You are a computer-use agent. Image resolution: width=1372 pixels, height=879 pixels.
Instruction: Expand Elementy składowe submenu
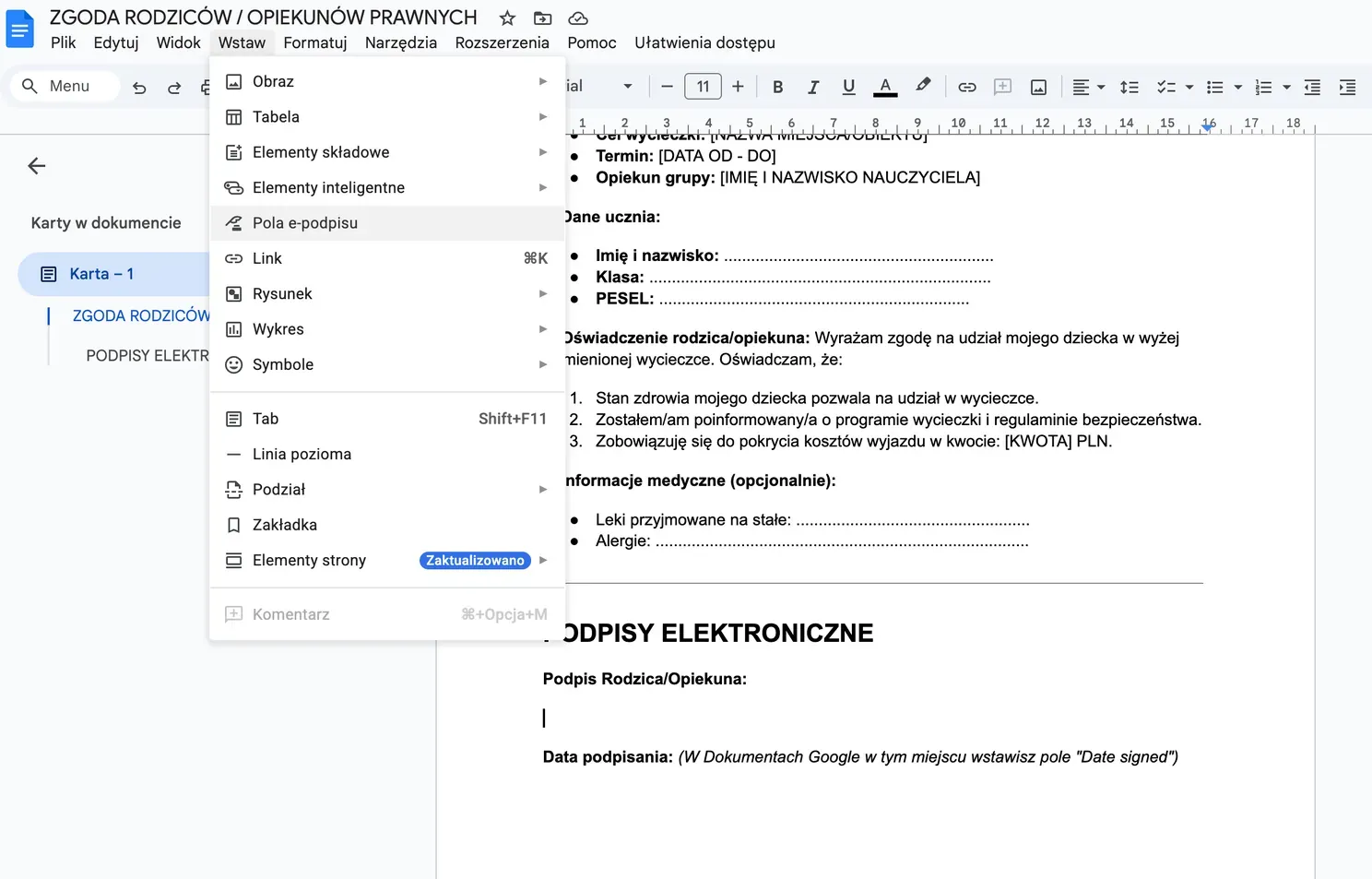click(x=387, y=152)
